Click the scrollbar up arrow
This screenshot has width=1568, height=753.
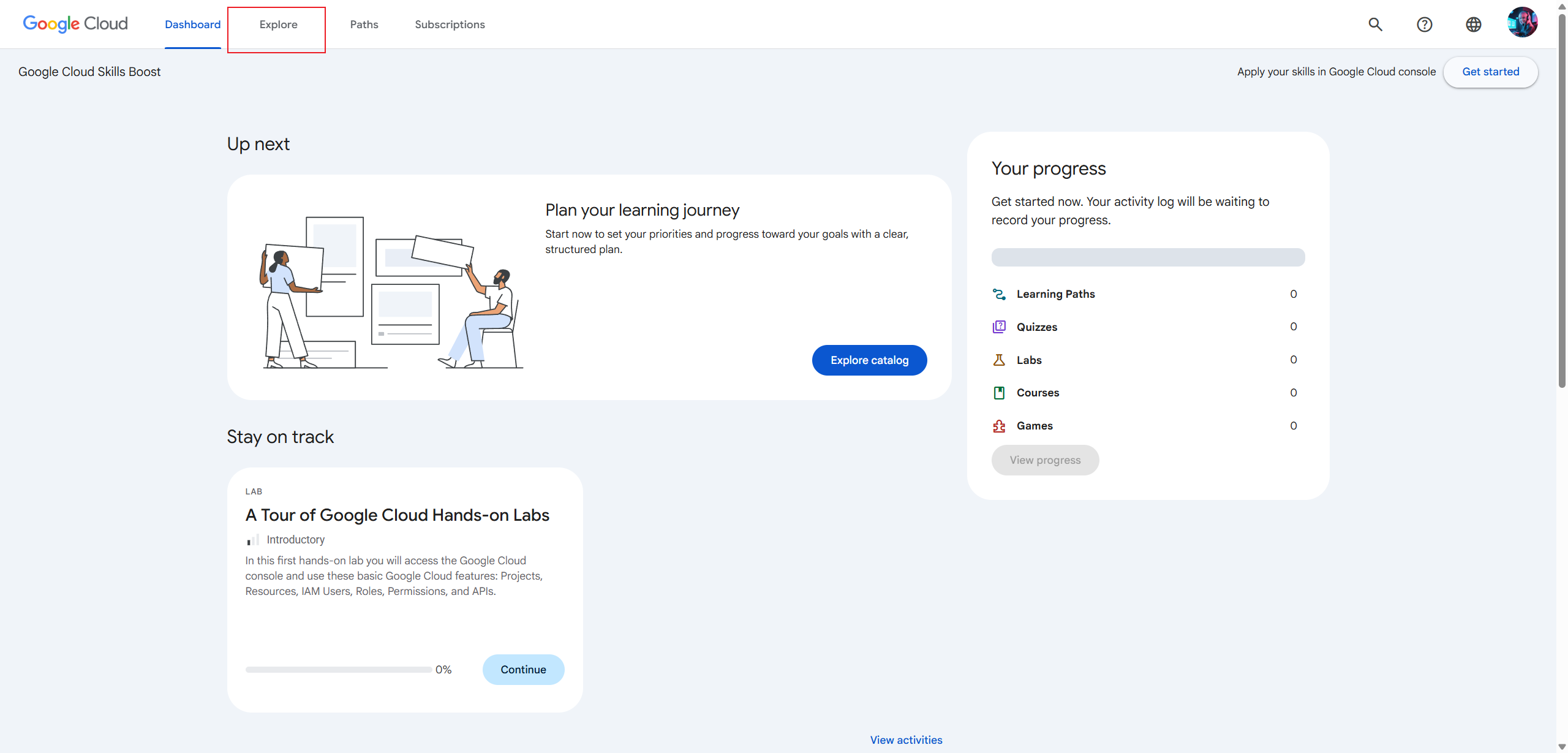tap(1562, 6)
